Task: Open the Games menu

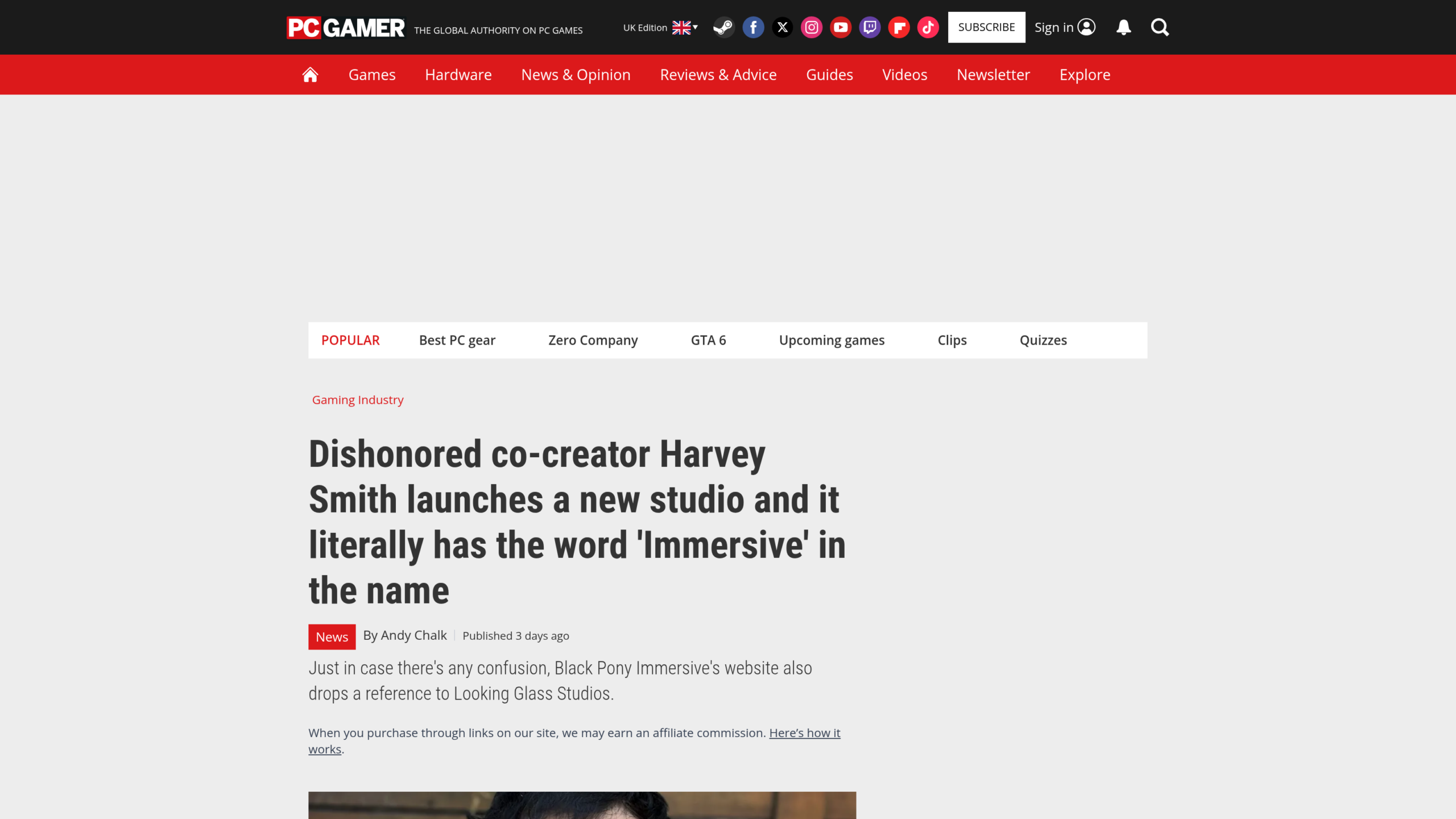Action: pos(372,75)
